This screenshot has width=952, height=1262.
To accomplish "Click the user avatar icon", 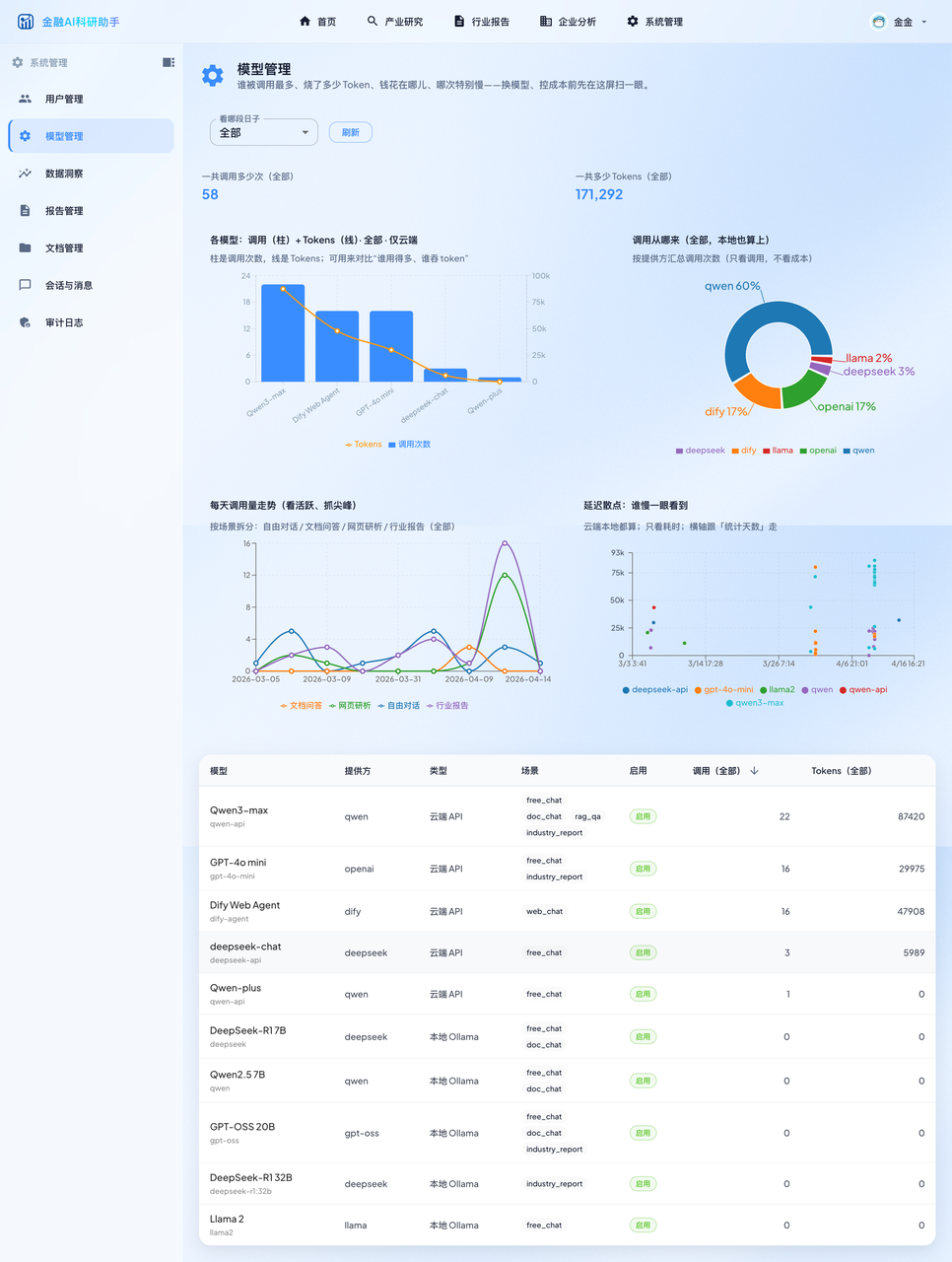I will pos(879,22).
